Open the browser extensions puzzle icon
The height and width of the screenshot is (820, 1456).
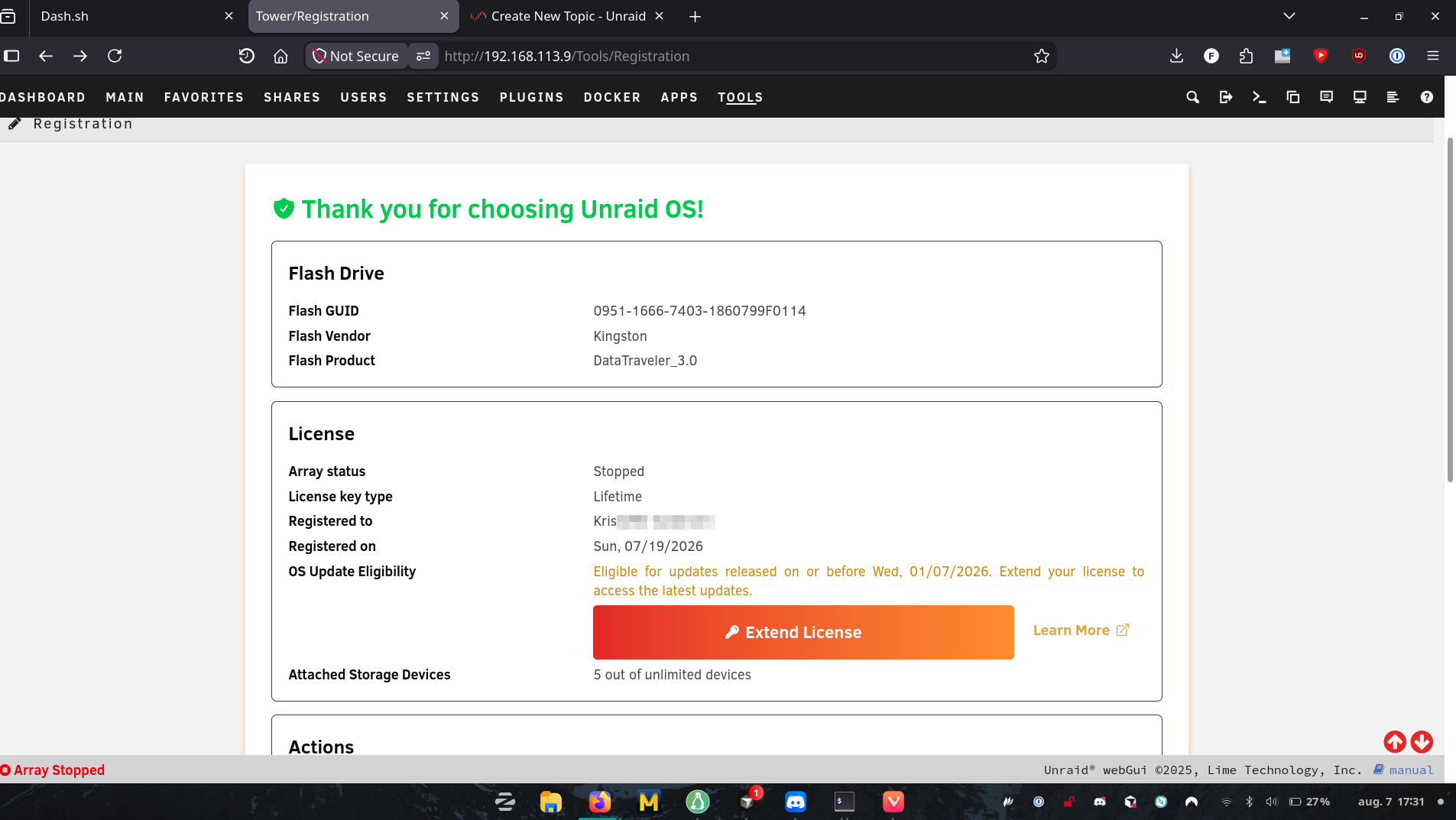pyautogui.click(x=1247, y=56)
